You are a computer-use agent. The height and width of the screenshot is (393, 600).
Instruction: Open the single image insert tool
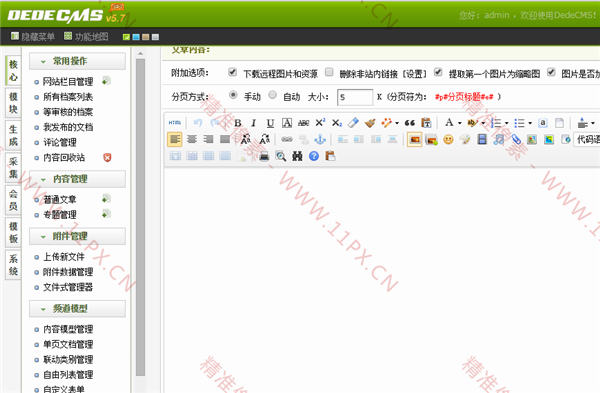pos(415,140)
